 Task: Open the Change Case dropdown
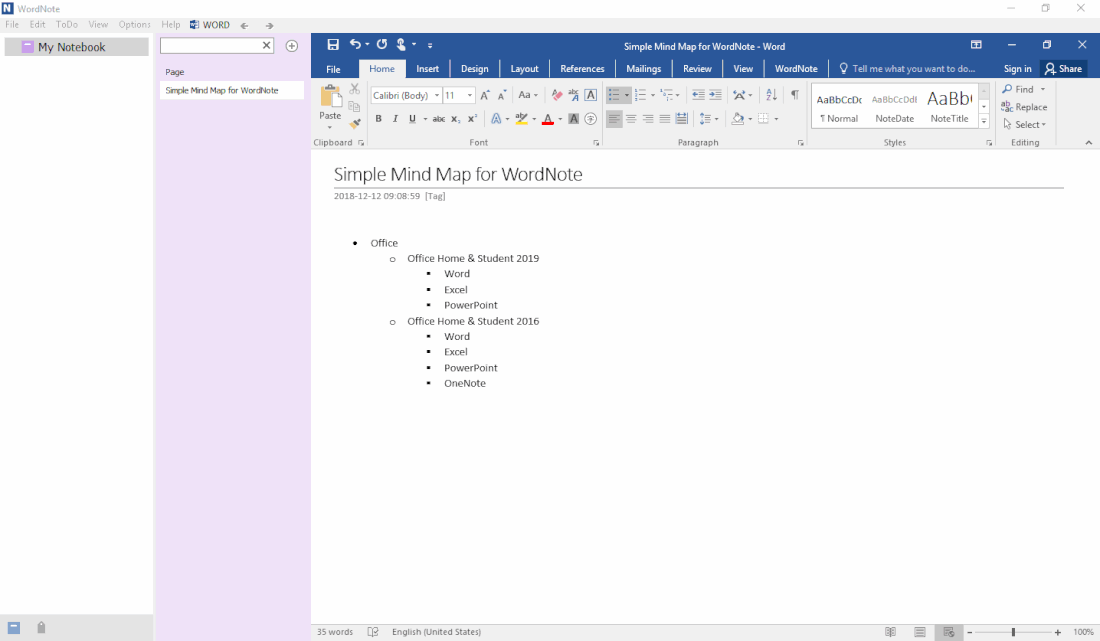point(528,95)
